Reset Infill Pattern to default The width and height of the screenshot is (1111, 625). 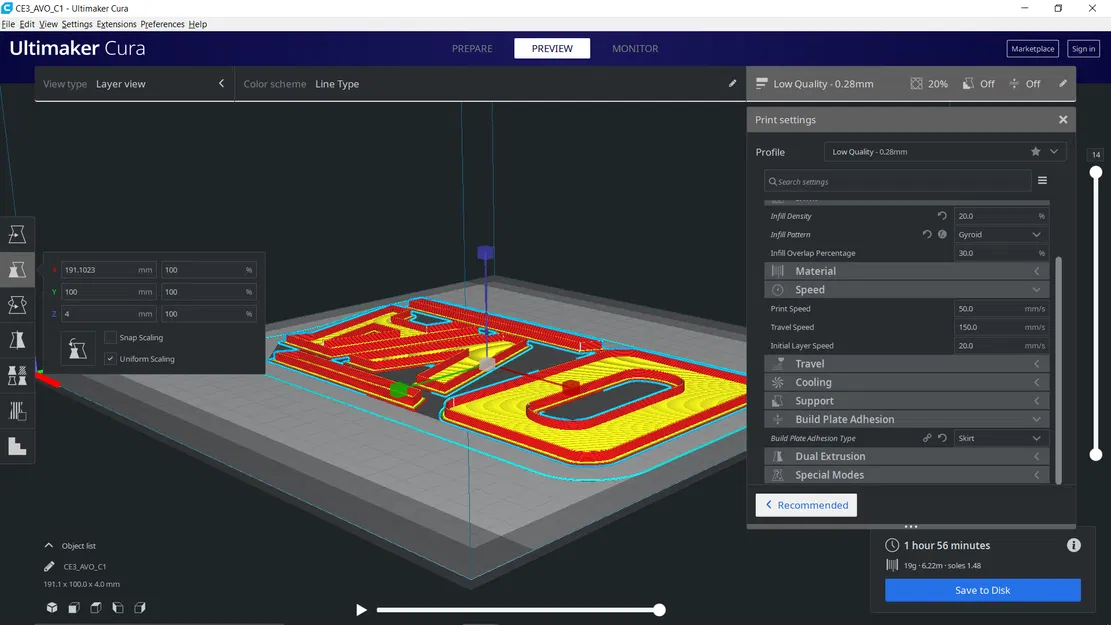[927, 234]
